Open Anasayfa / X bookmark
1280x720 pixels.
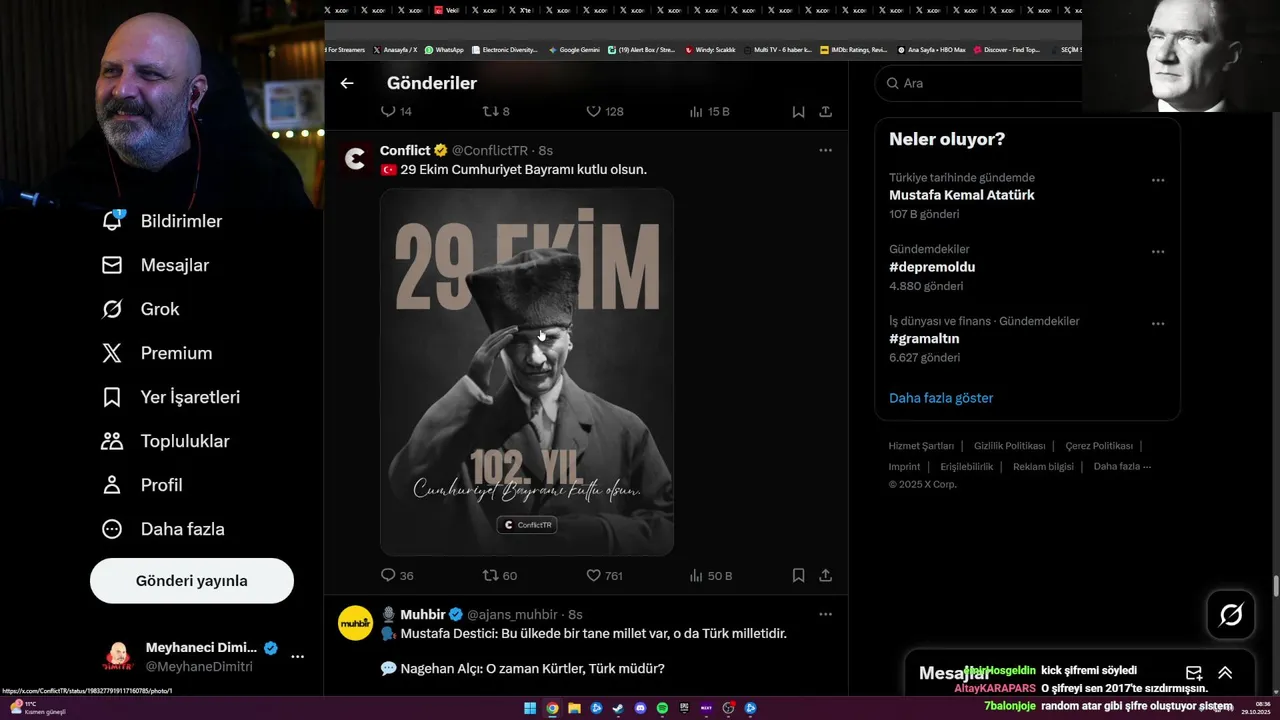[395, 50]
